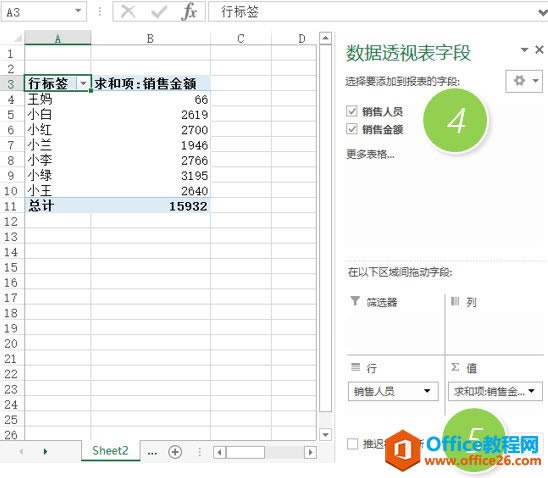This screenshot has width=548, height=478.
Task: Click the 值 sigma values icon
Action: pyautogui.click(x=455, y=367)
